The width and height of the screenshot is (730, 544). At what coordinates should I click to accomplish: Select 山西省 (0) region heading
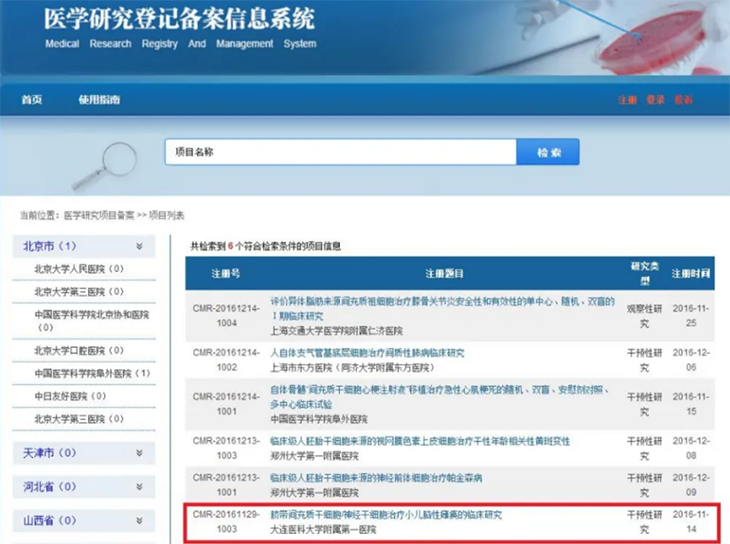(50, 521)
